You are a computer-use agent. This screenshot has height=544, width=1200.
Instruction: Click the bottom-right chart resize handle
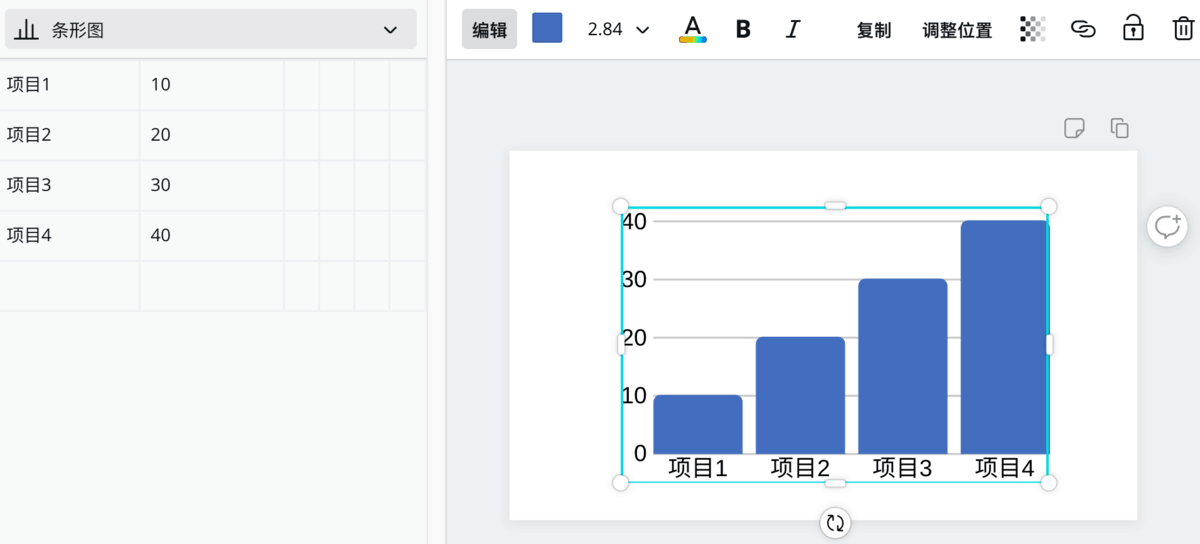coord(1049,483)
